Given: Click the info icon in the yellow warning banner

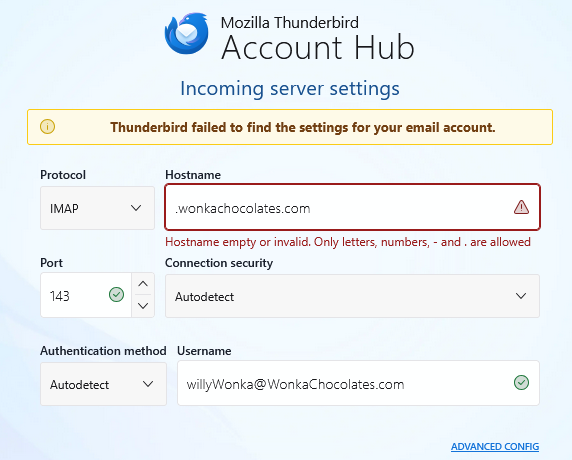Looking at the screenshot, I should [47, 127].
